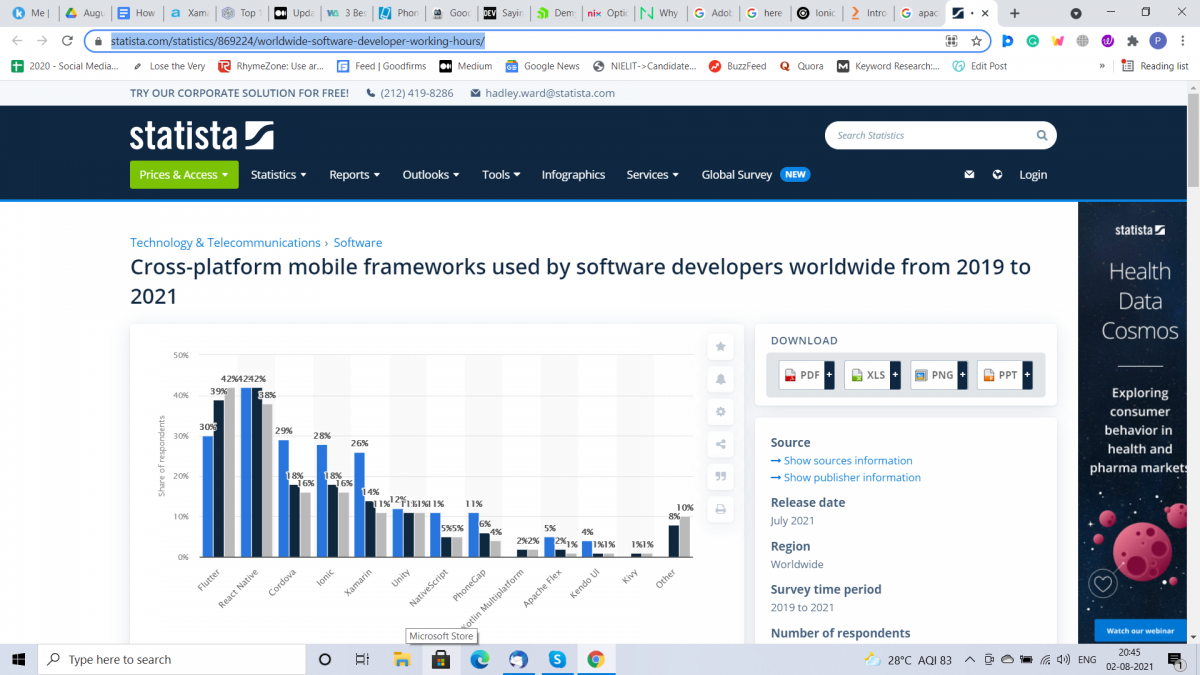Toggle the Reading list panel
1200x675 pixels.
coord(1155,65)
